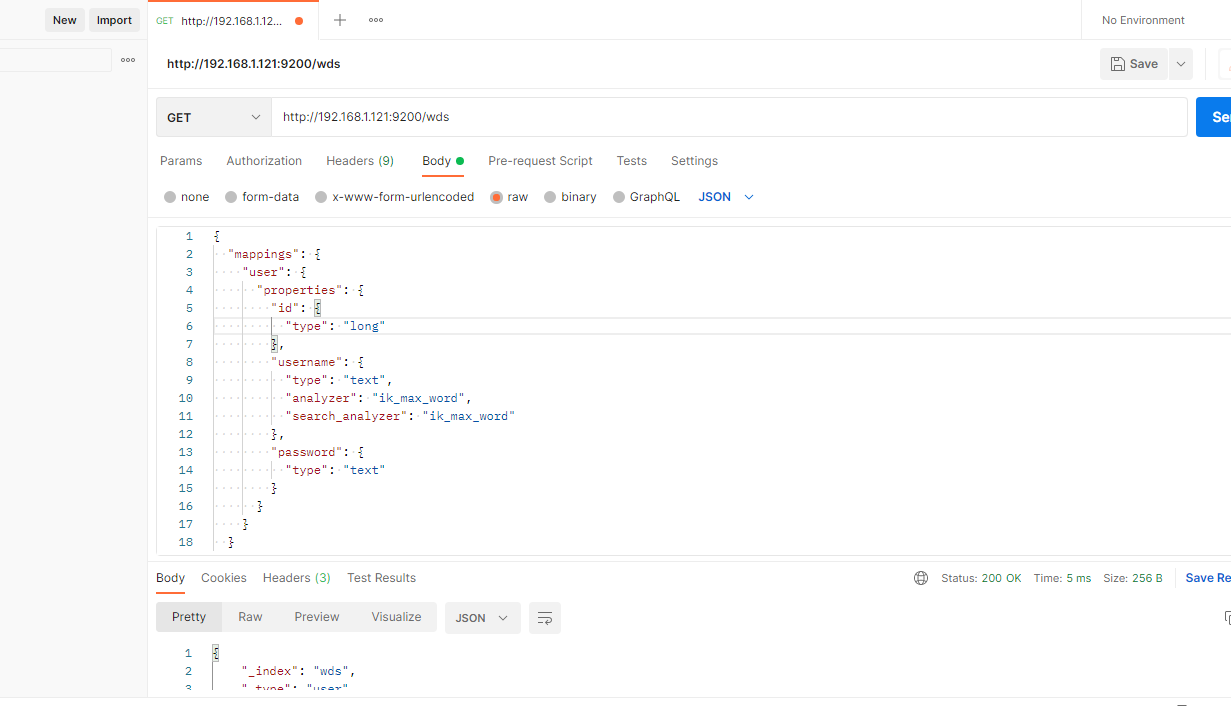Select the none body type
Screen dimensions: 1231x706
tap(187, 197)
